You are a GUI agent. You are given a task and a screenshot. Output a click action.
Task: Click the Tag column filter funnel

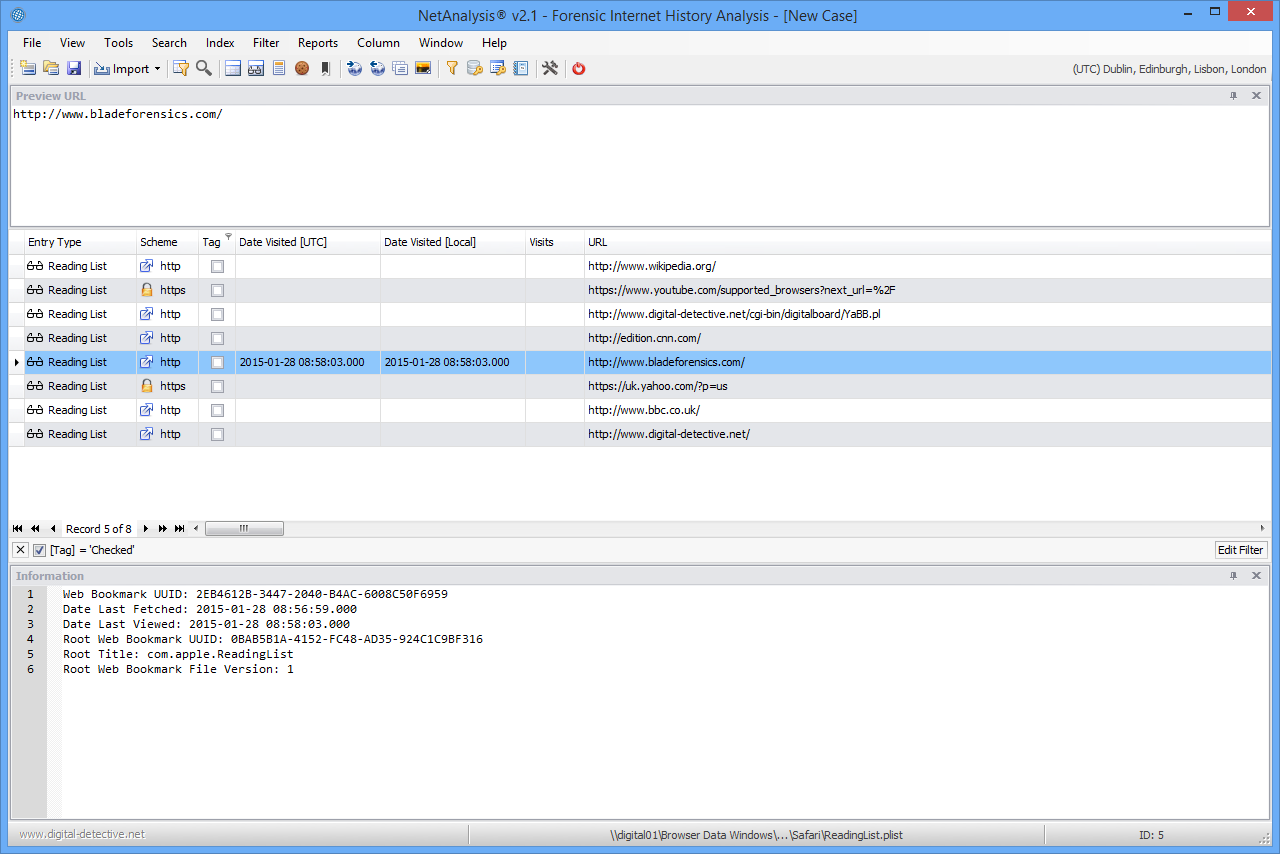click(x=228, y=237)
